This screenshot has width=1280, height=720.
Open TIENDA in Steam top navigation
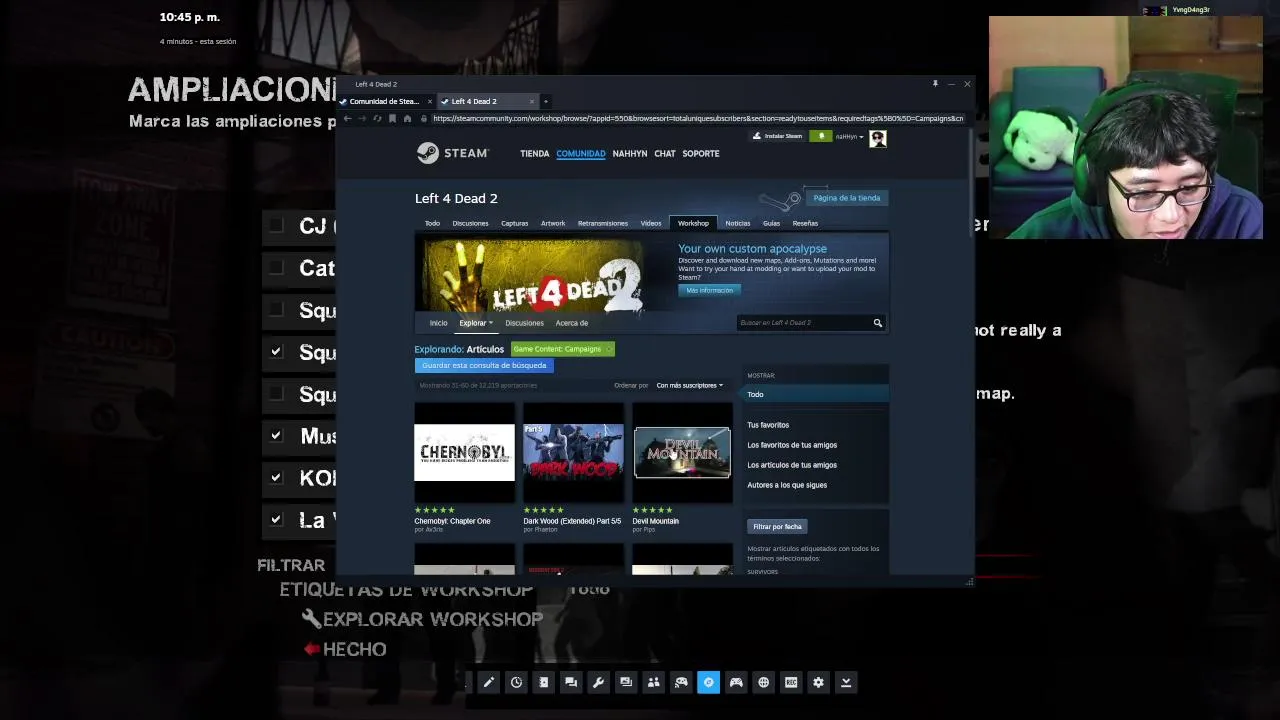534,154
